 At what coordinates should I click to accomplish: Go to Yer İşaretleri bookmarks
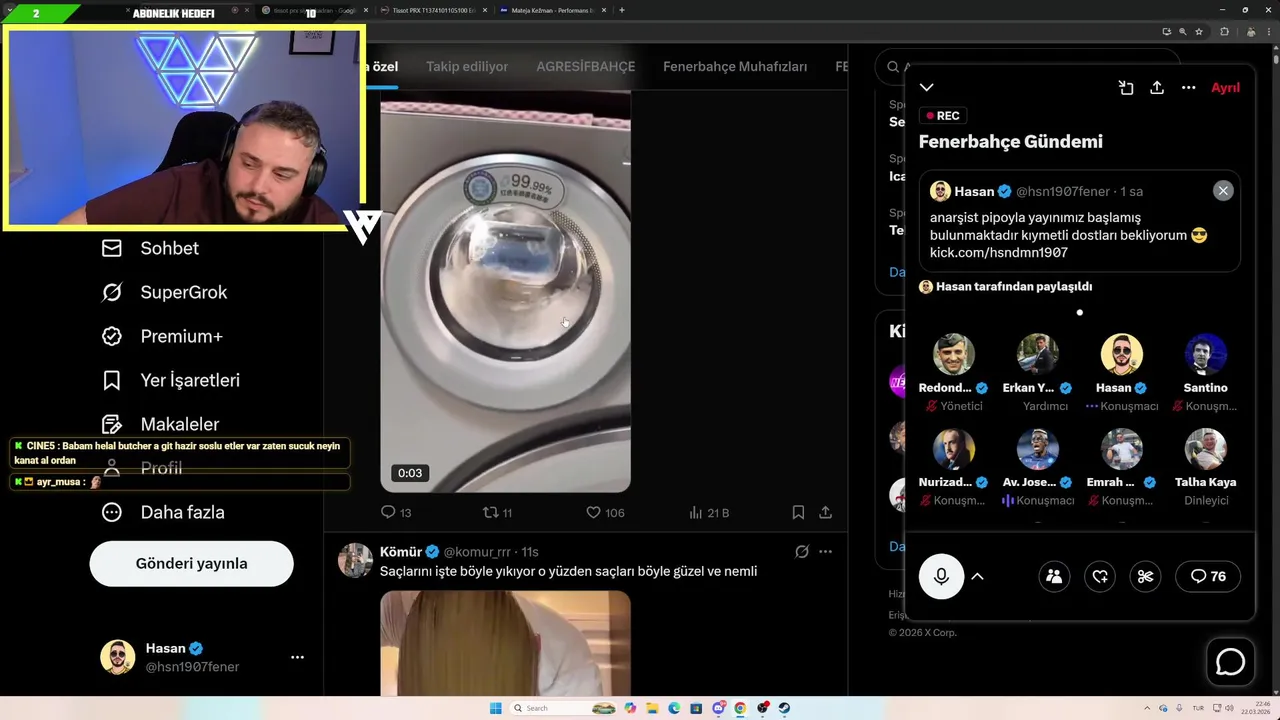(170, 380)
